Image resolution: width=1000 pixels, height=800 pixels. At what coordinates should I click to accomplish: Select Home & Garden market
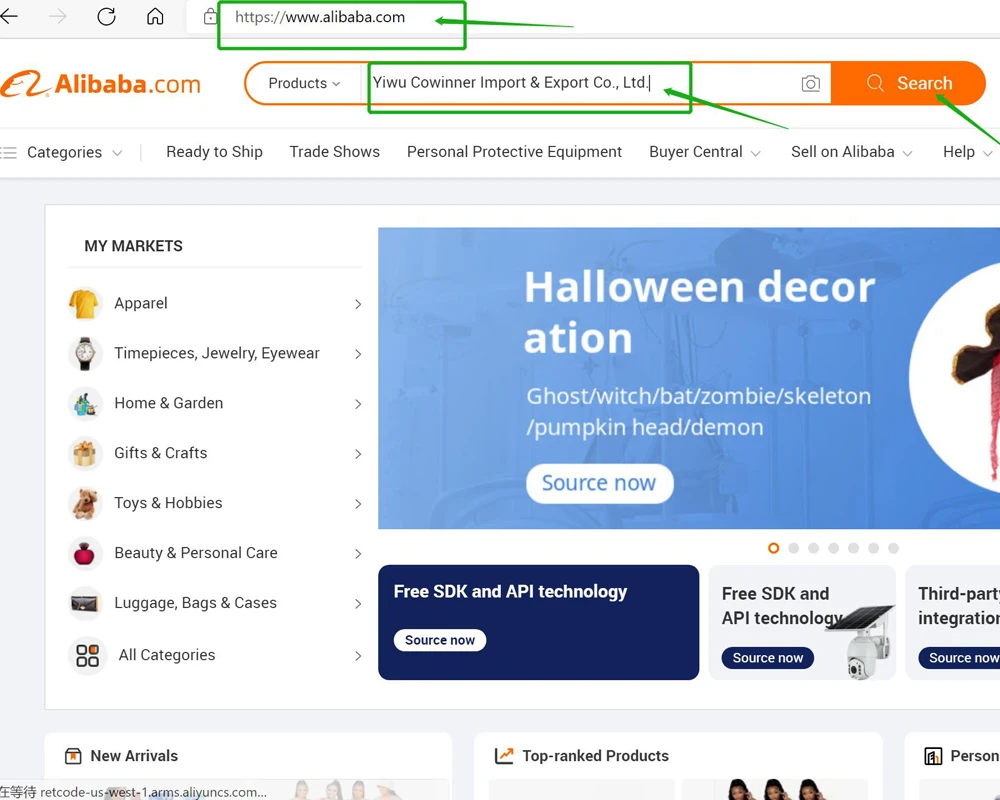(168, 403)
